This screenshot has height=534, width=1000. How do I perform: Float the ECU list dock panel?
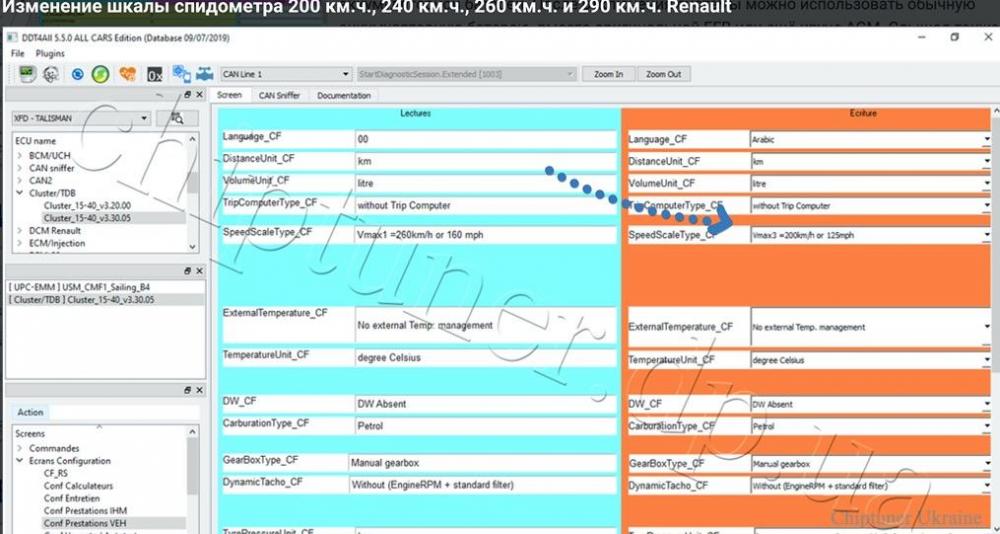[x=188, y=94]
